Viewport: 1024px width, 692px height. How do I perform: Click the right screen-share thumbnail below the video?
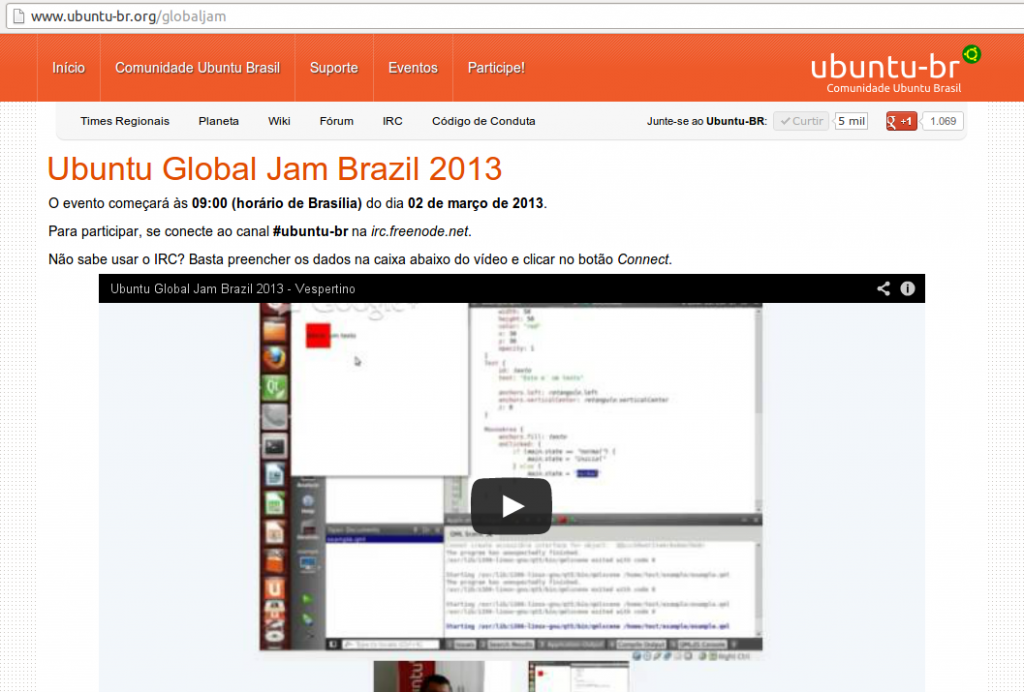point(579,676)
